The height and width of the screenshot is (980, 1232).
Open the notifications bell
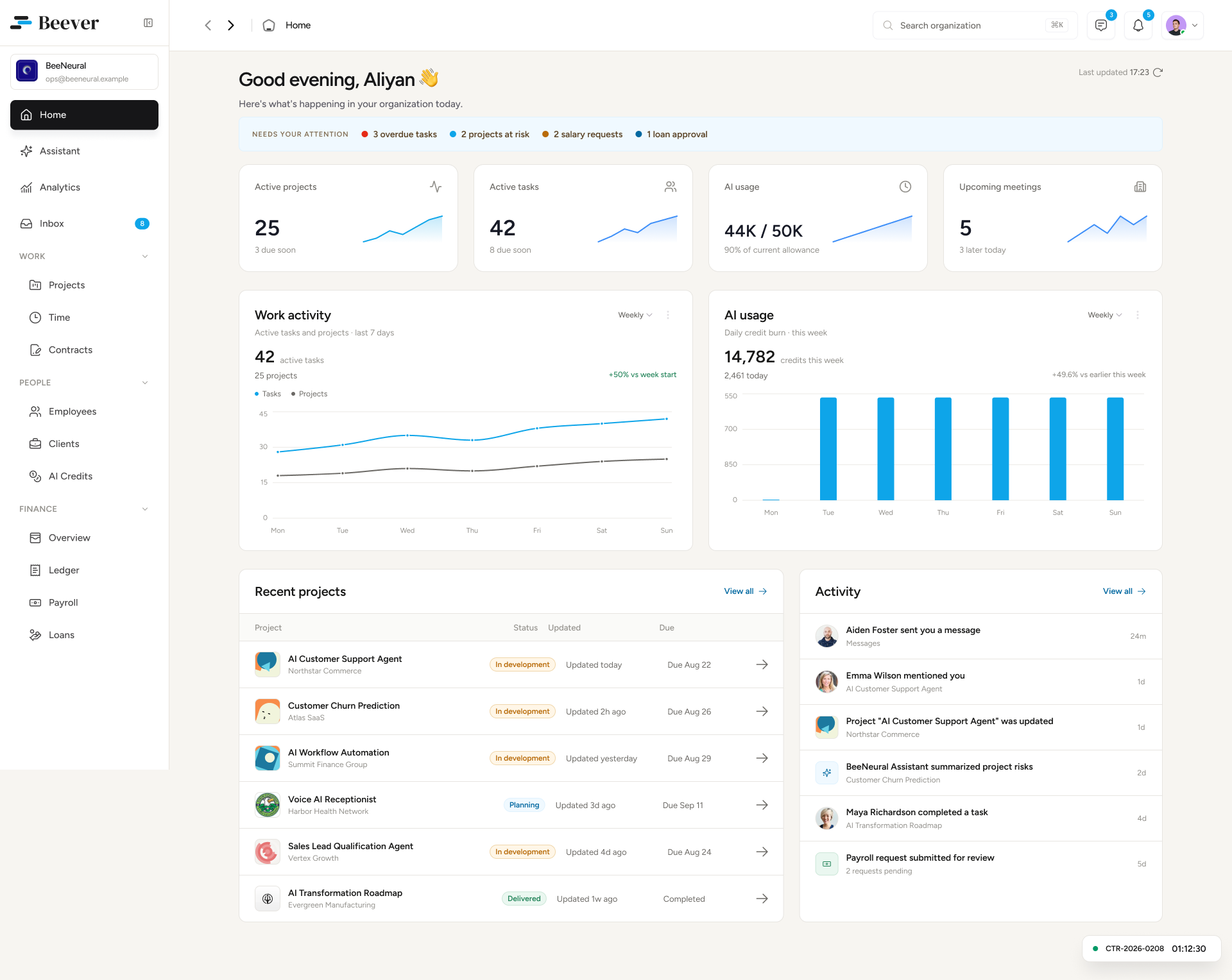click(x=1138, y=26)
